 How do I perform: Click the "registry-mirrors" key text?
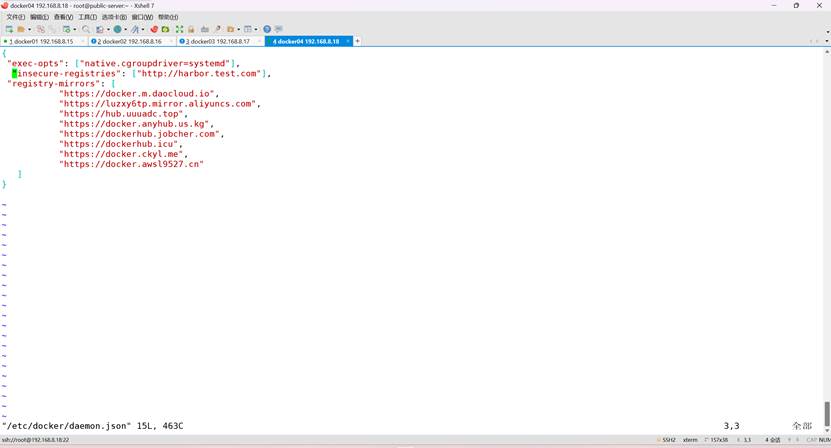click(x=54, y=84)
